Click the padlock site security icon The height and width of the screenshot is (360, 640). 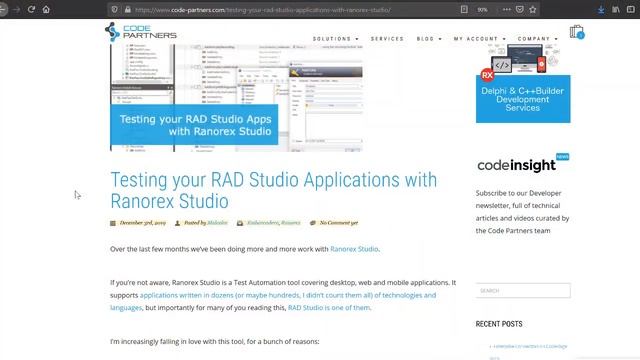(x=128, y=9)
